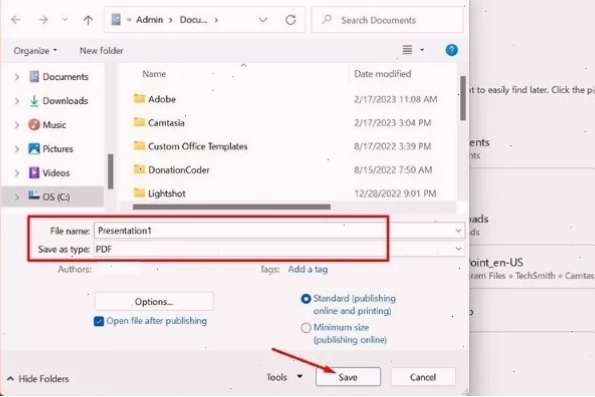Refresh the folder view
Viewport: 595px width, 397px height.
(x=291, y=20)
